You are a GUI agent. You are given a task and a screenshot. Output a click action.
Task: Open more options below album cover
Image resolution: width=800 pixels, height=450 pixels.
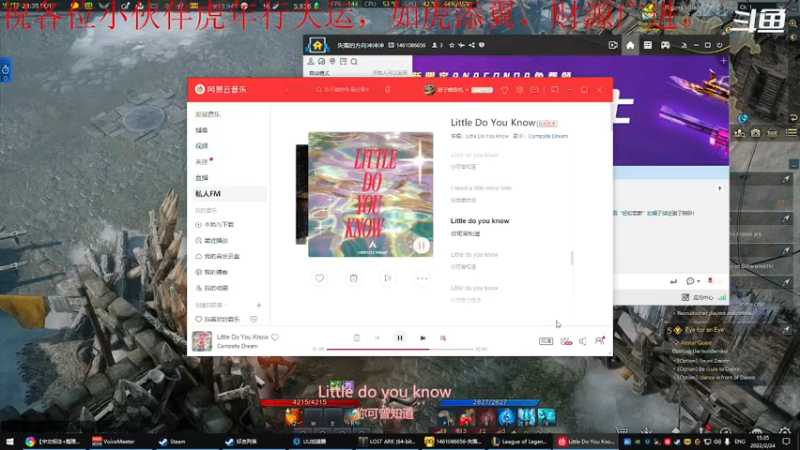[422, 278]
